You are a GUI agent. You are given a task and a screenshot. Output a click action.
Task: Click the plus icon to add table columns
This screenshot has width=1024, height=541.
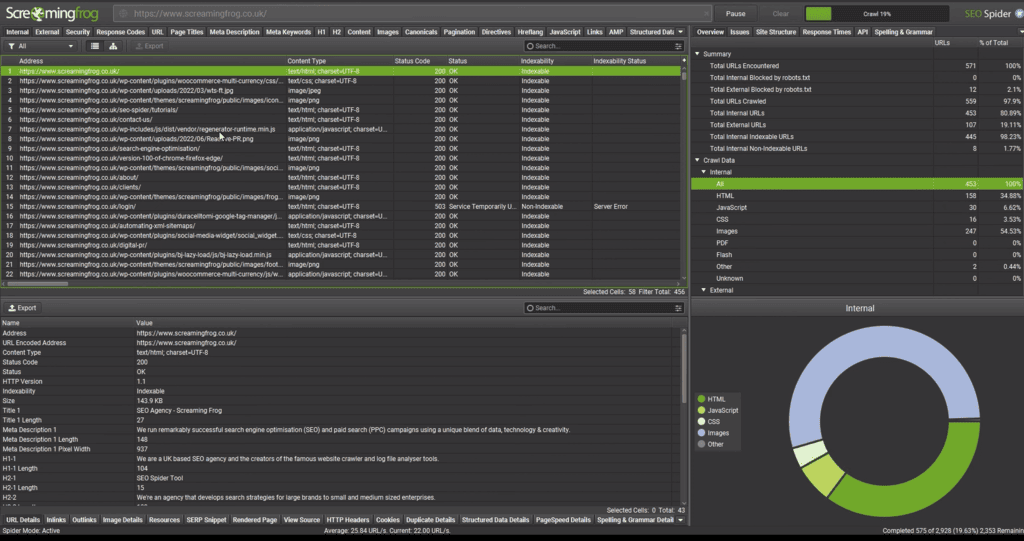point(684,61)
